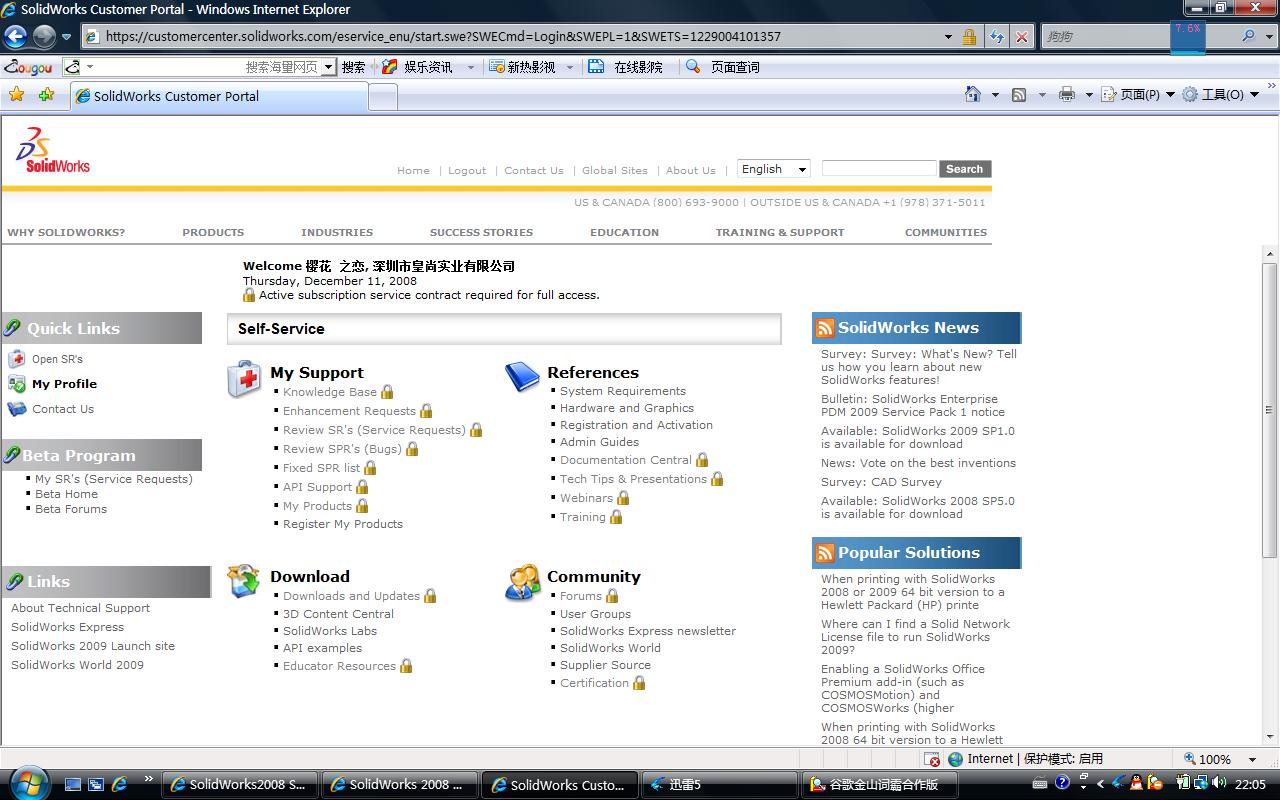Open the Knowledge Base link
1280x800 pixels.
pyautogui.click(x=330, y=392)
